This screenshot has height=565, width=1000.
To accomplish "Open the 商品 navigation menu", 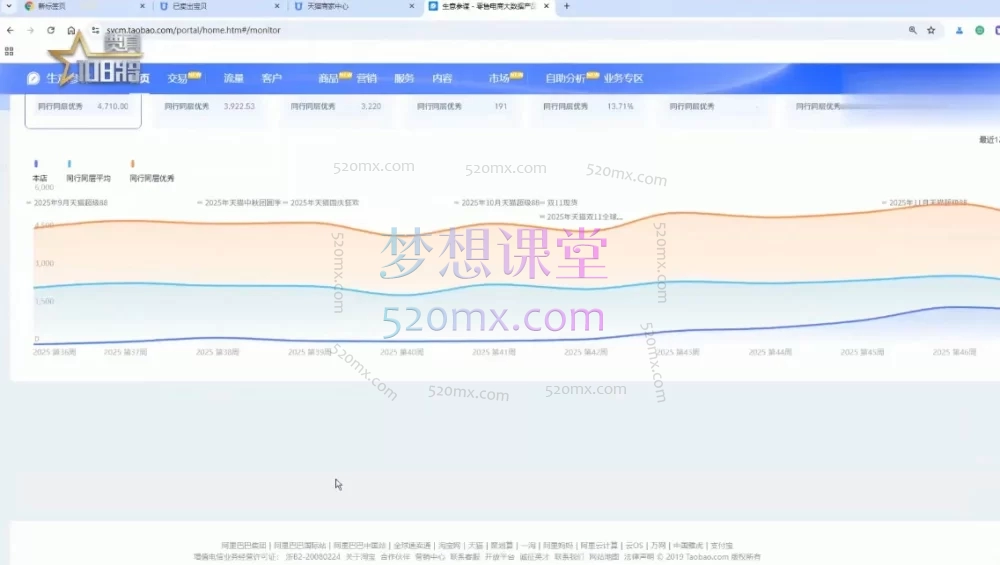I will click(x=328, y=78).
